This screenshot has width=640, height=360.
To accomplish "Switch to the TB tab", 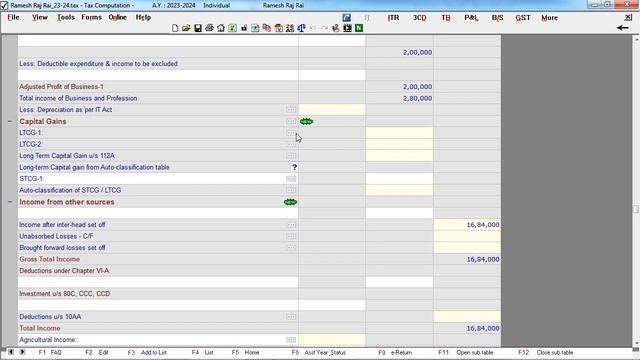I will [x=446, y=18].
